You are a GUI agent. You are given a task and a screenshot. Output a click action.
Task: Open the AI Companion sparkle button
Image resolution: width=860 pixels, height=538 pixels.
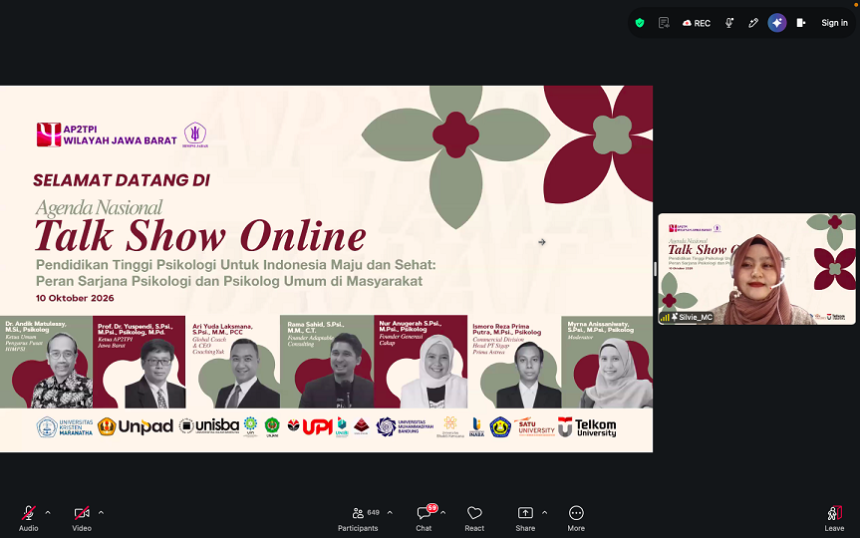coord(777,23)
